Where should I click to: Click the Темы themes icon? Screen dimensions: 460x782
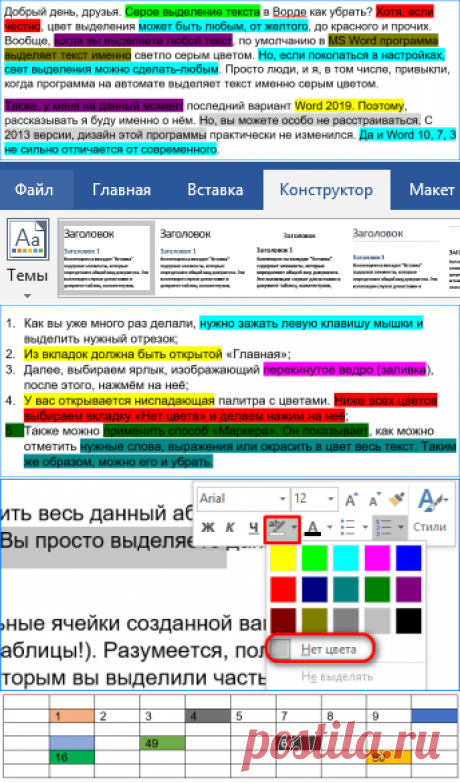click(x=27, y=239)
